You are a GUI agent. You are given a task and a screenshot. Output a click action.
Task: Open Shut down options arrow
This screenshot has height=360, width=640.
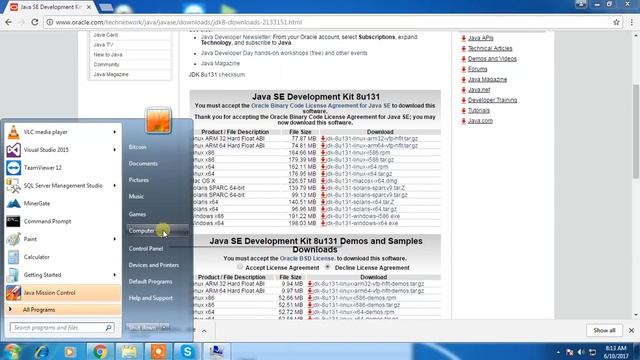coord(164,327)
